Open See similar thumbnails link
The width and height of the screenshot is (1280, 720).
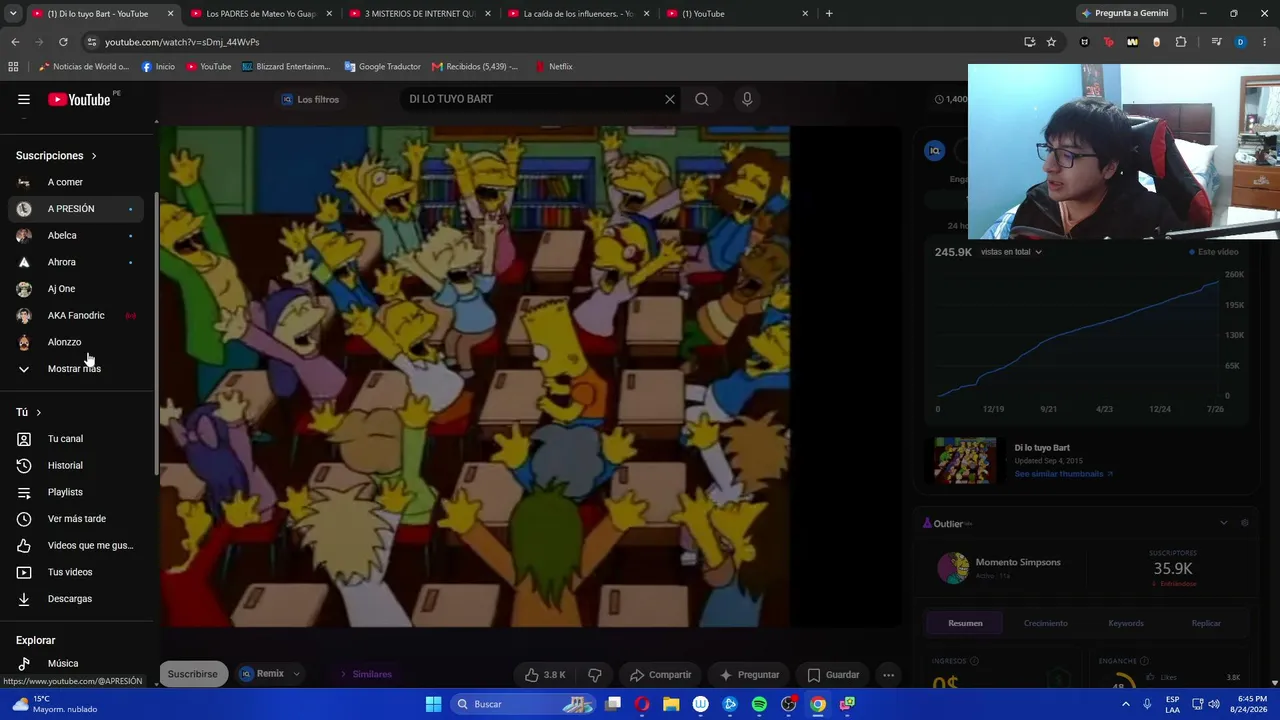1064,474
